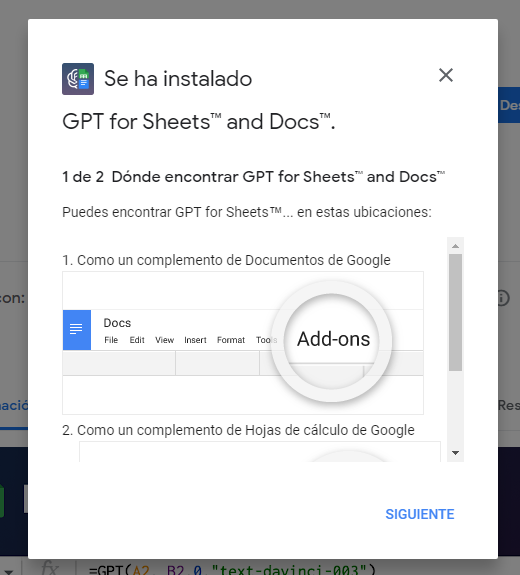
Task: Switch to the partially visible Res tab
Action: coord(509,405)
